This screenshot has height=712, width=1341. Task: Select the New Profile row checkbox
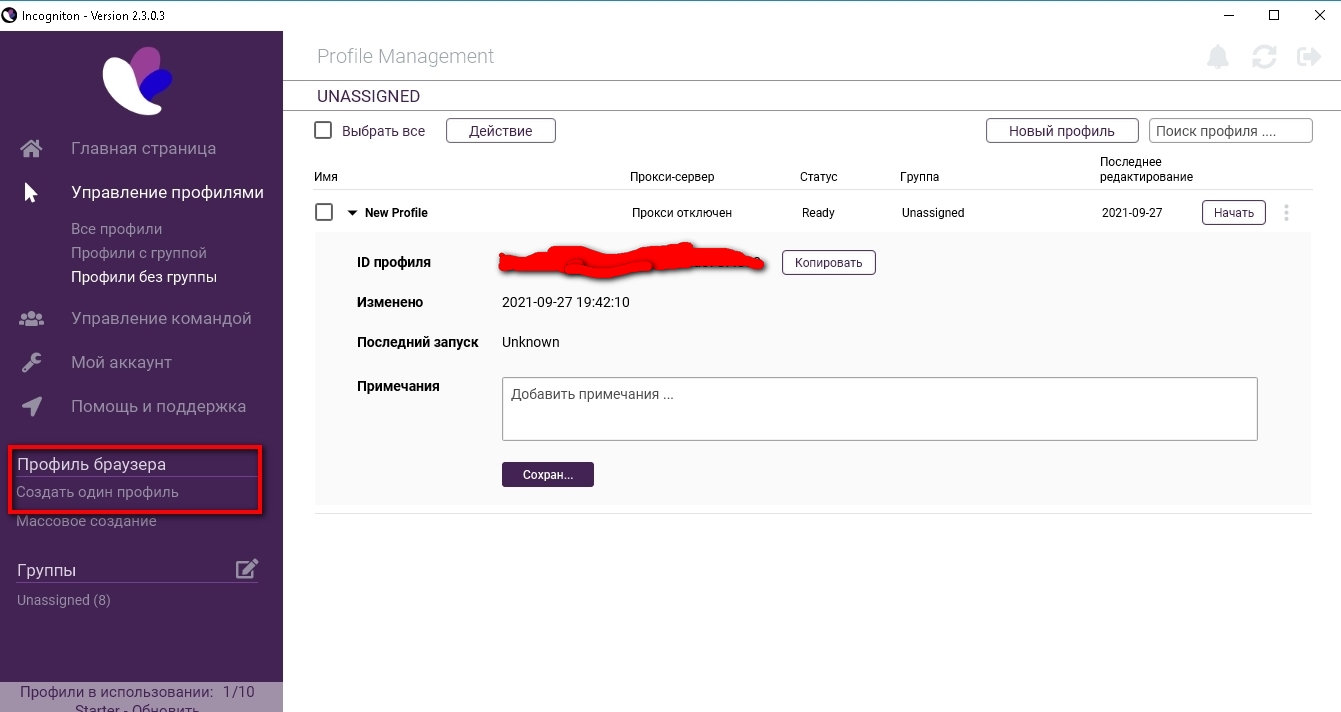tap(323, 212)
